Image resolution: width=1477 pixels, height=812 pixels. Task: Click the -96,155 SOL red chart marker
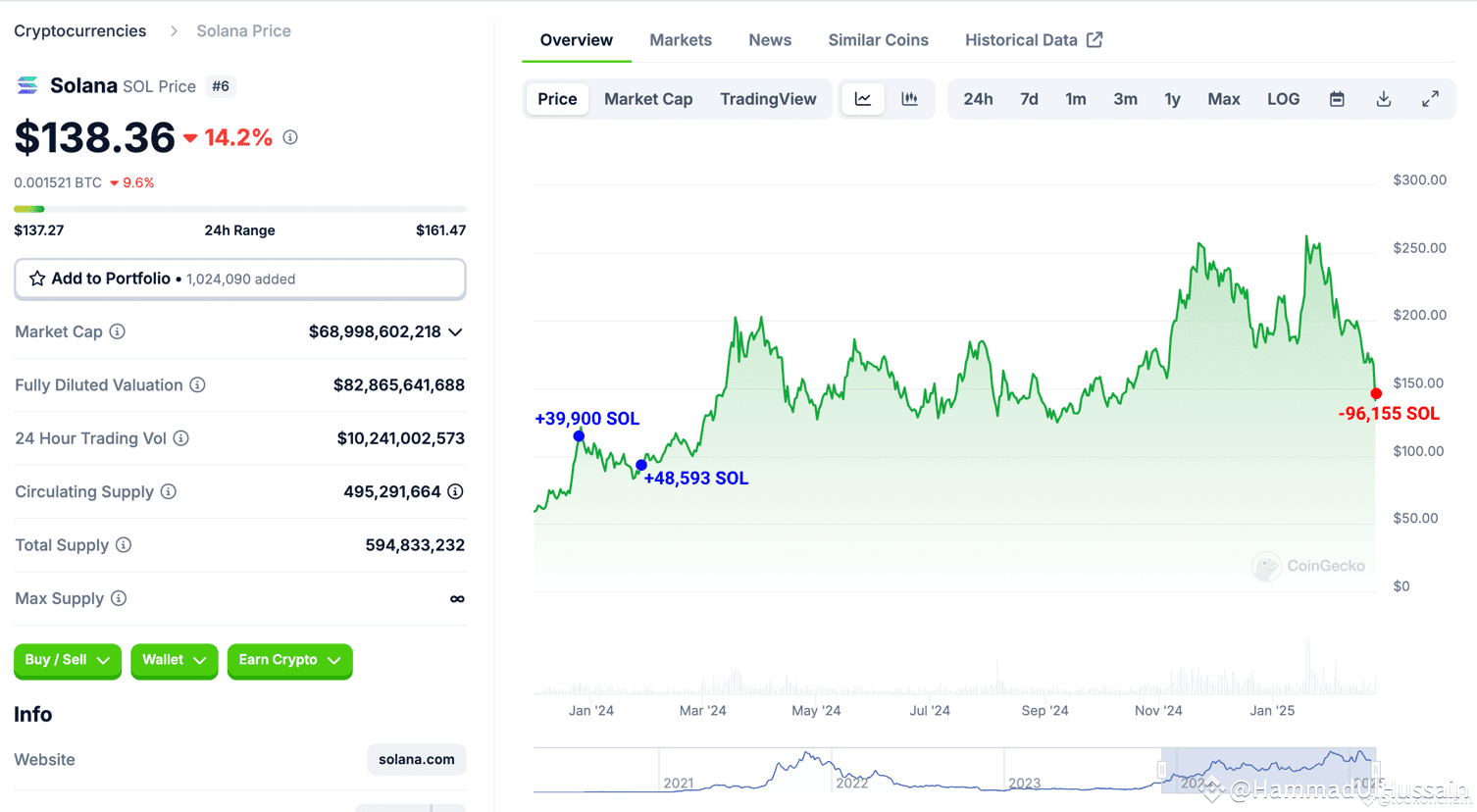pyautogui.click(x=1376, y=393)
